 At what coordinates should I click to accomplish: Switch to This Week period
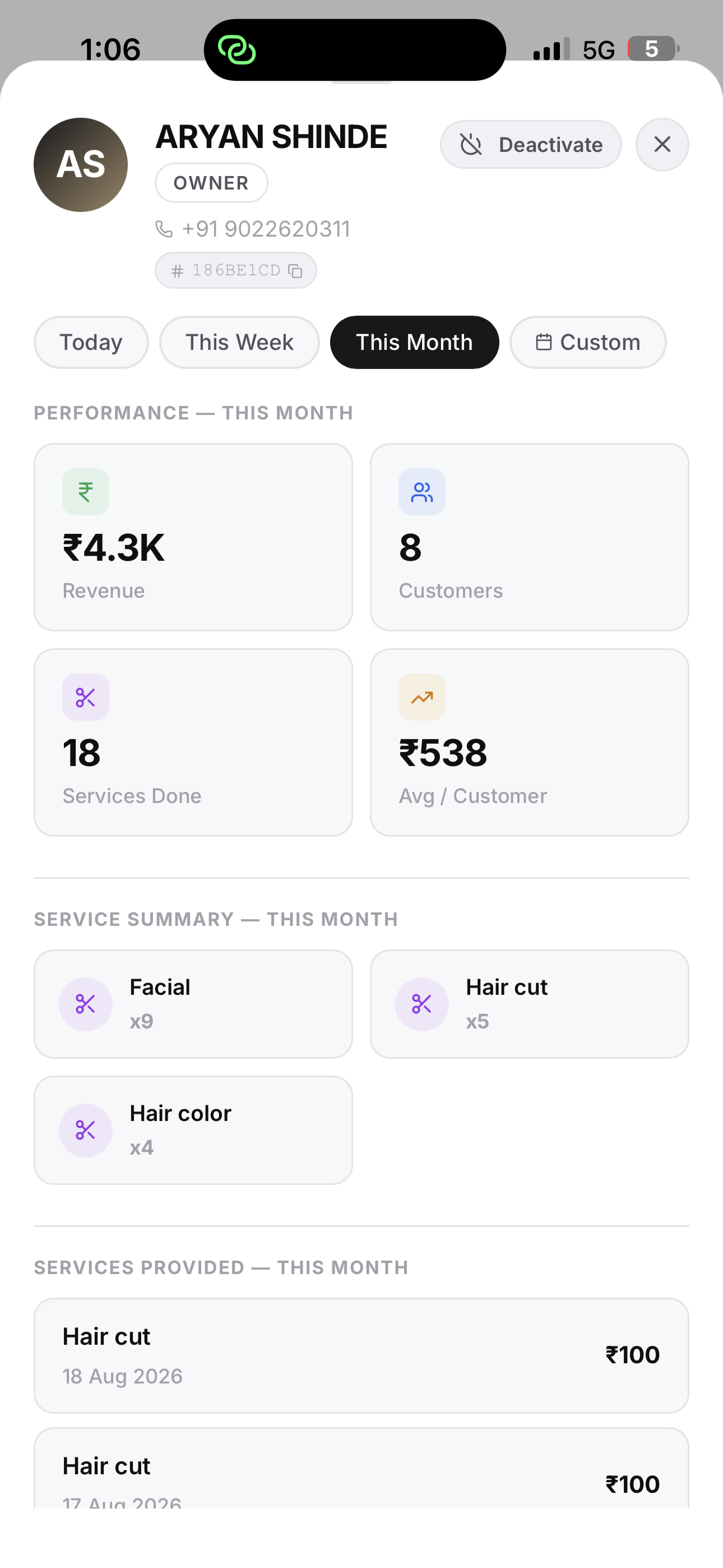[x=239, y=342]
